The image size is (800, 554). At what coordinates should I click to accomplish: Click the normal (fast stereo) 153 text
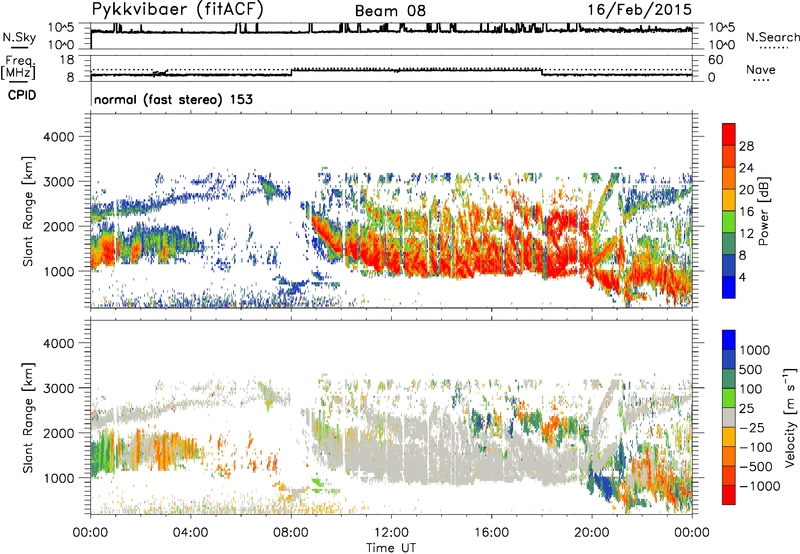tap(173, 99)
